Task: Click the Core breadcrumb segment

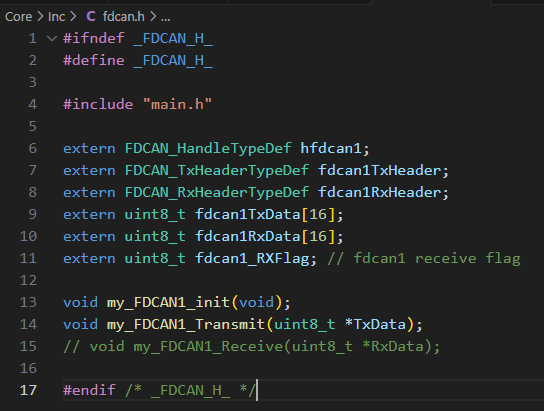Action: [18, 17]
